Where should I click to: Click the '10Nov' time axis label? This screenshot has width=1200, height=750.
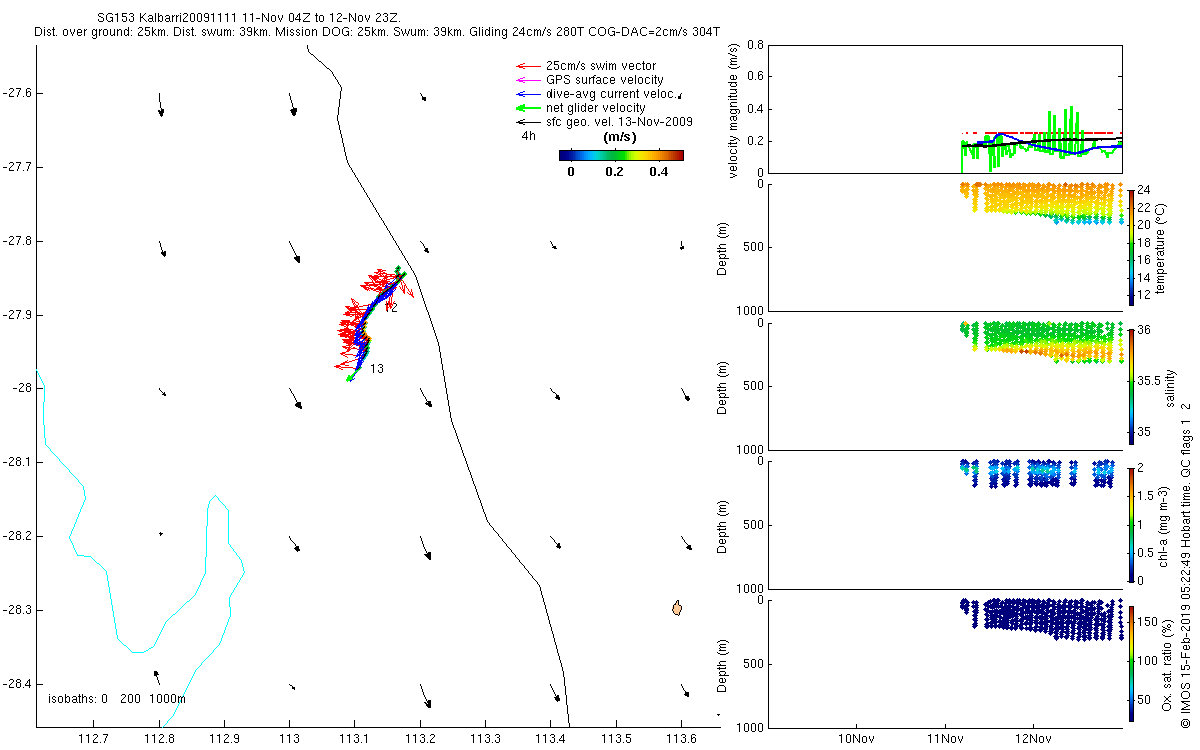tap(858, 739)
